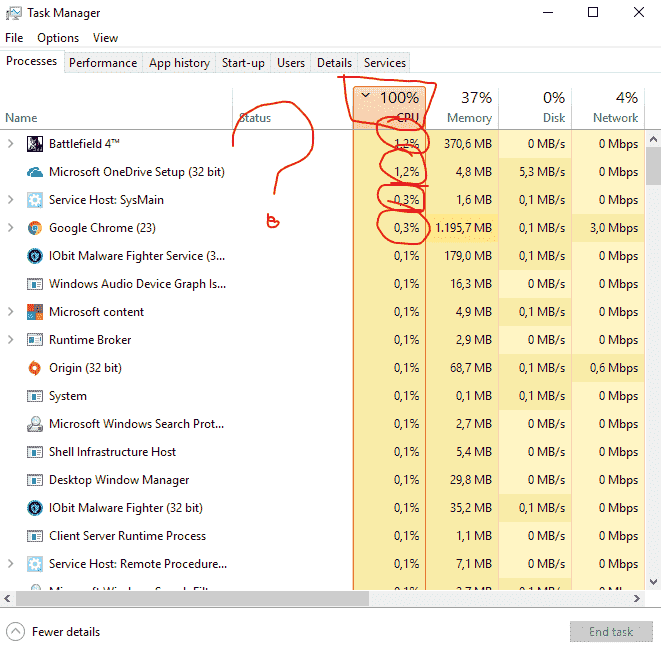Click the Microsoft Windows Search Protocol icon
This screenshot has width=661, height=654.
[35, 424]
